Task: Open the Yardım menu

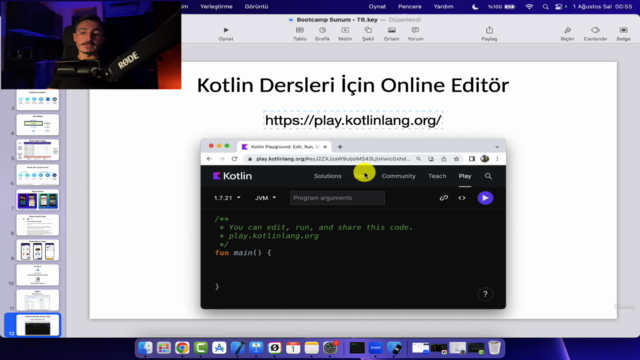Action: [443, 7]
